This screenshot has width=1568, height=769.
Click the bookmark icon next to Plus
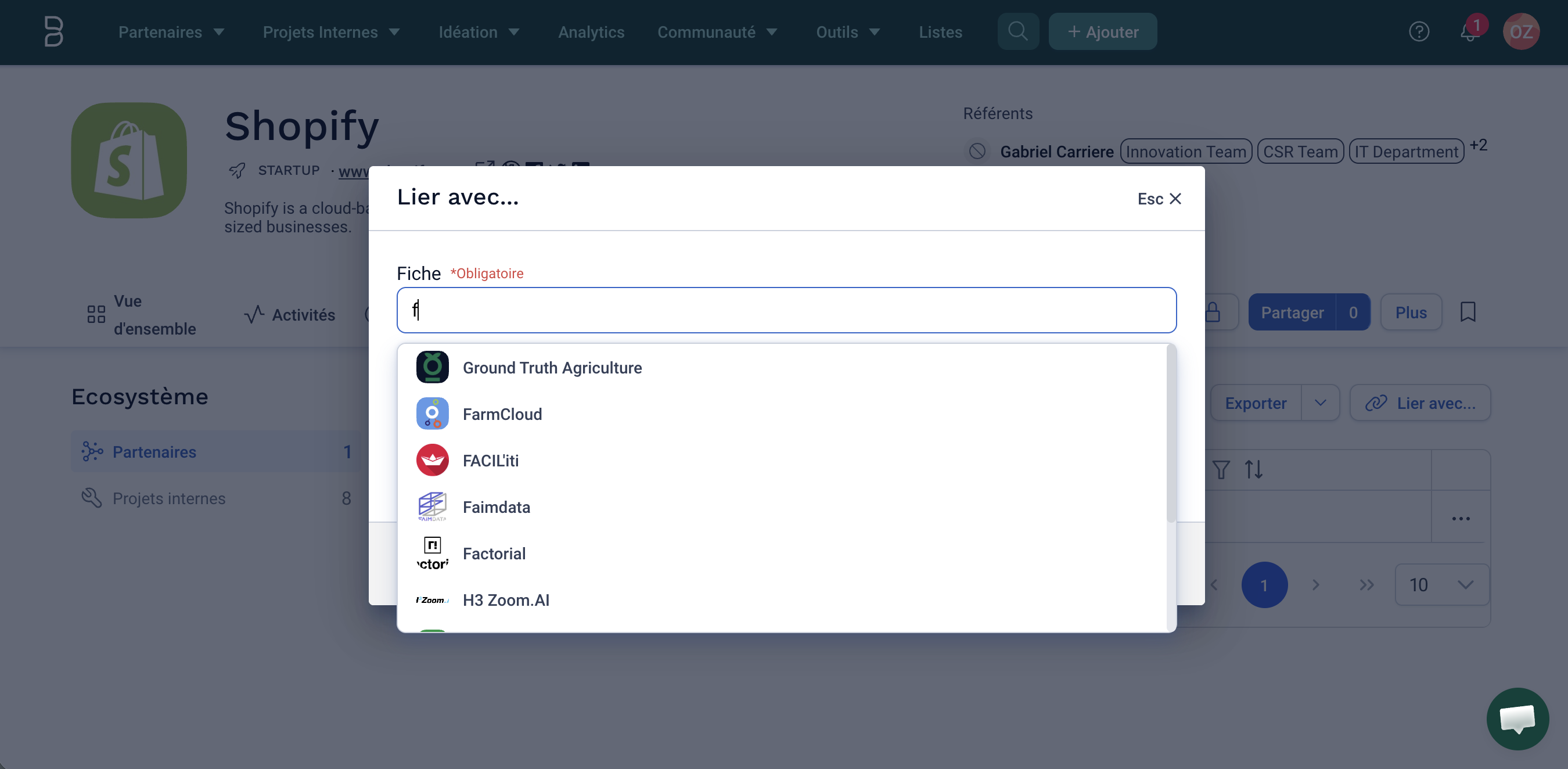(1468, 312)
